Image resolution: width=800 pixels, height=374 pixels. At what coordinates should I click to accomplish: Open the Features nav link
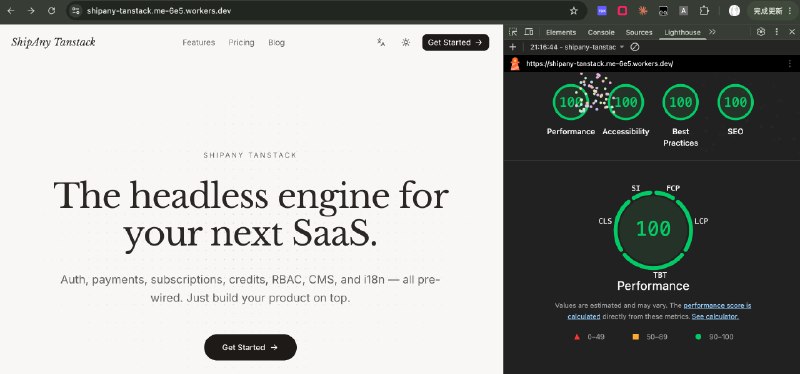pyautogui.click(x=198, y=42)
